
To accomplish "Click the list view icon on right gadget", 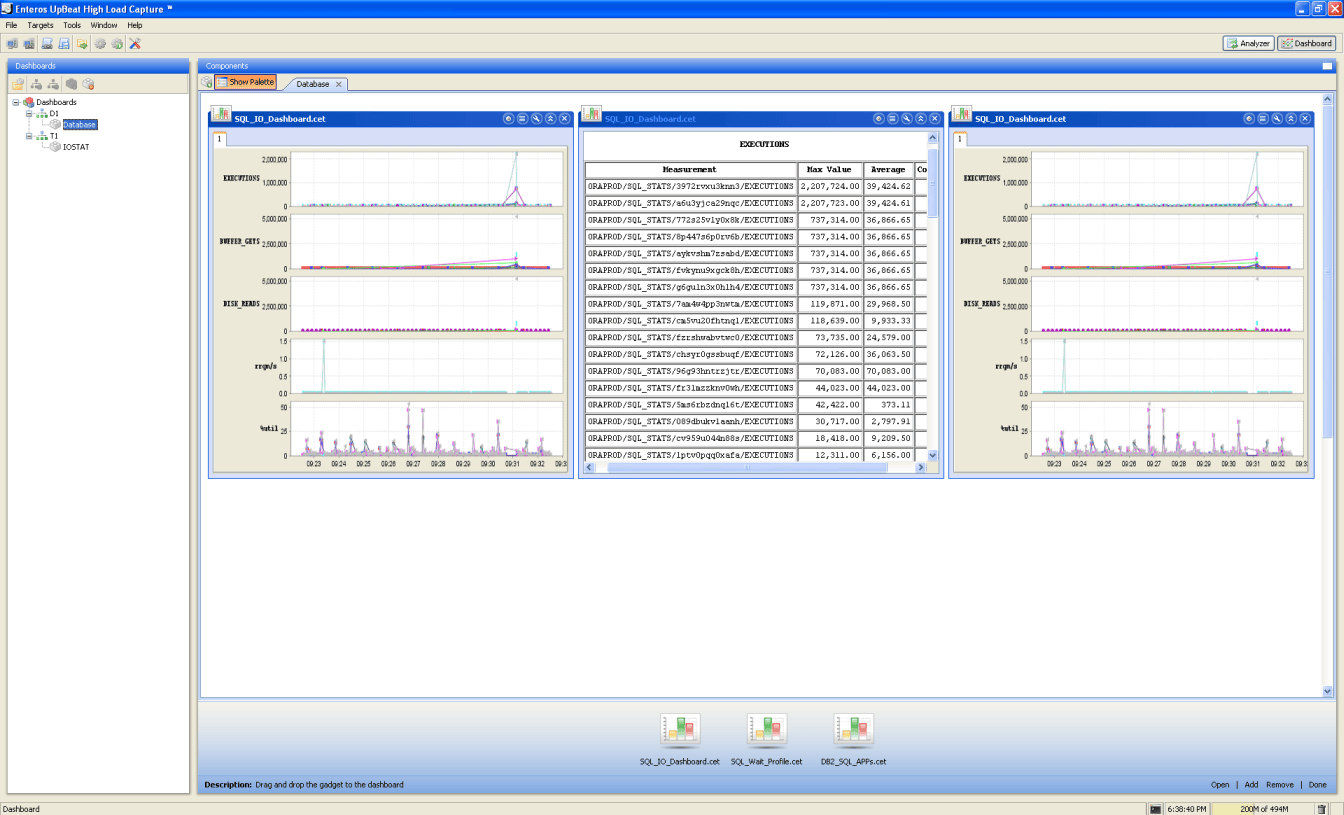I will pos(1263,118).
